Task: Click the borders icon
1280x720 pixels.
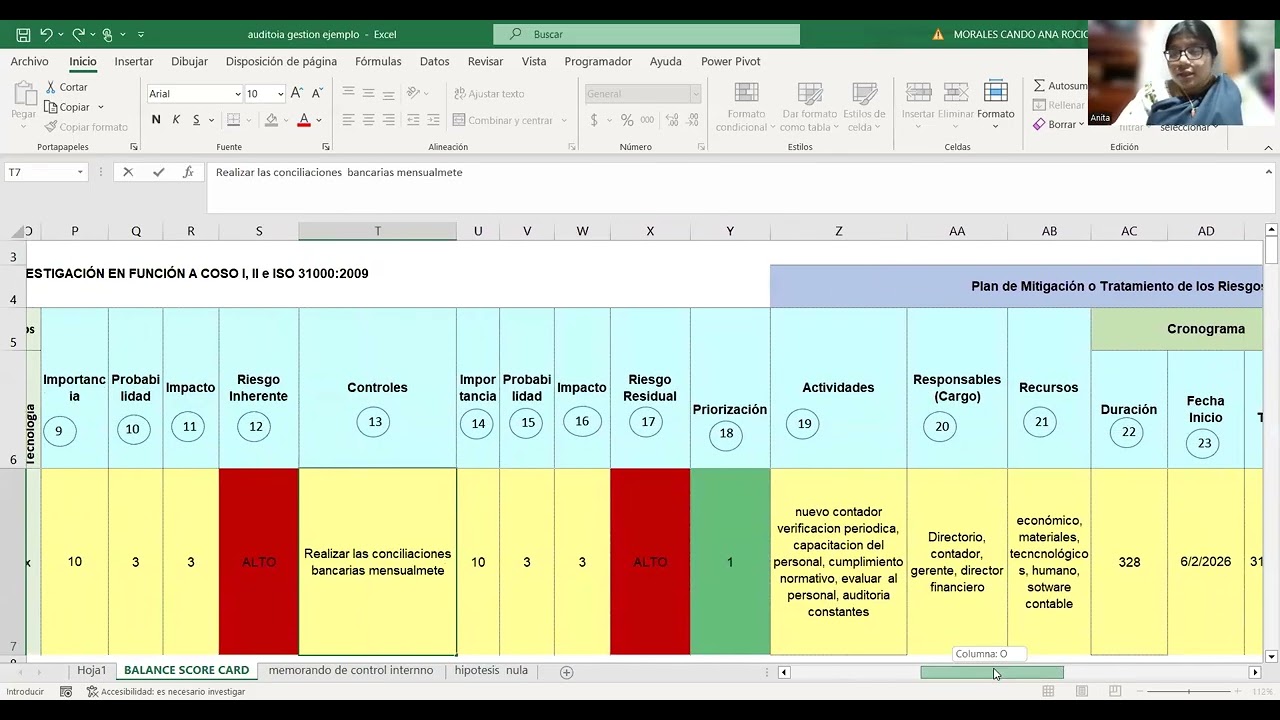Action: pos(233,120)
